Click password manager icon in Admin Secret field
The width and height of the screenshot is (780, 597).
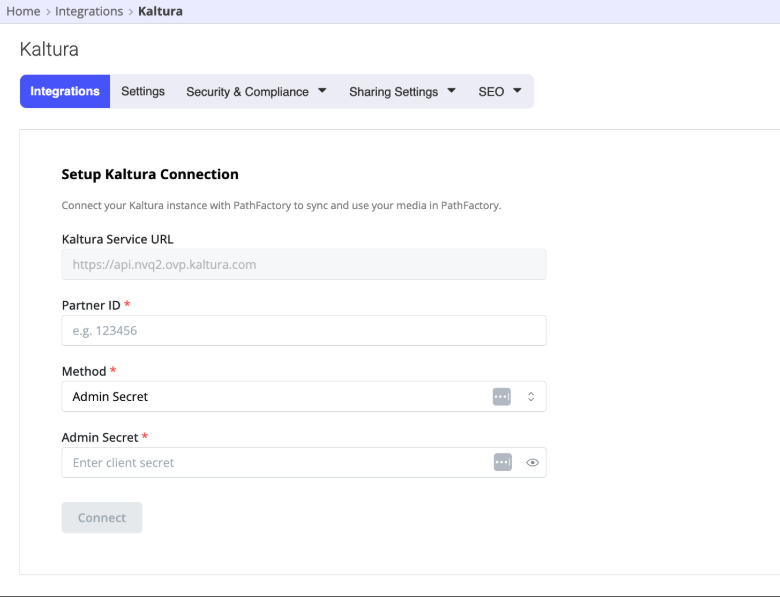pos(502,462)
